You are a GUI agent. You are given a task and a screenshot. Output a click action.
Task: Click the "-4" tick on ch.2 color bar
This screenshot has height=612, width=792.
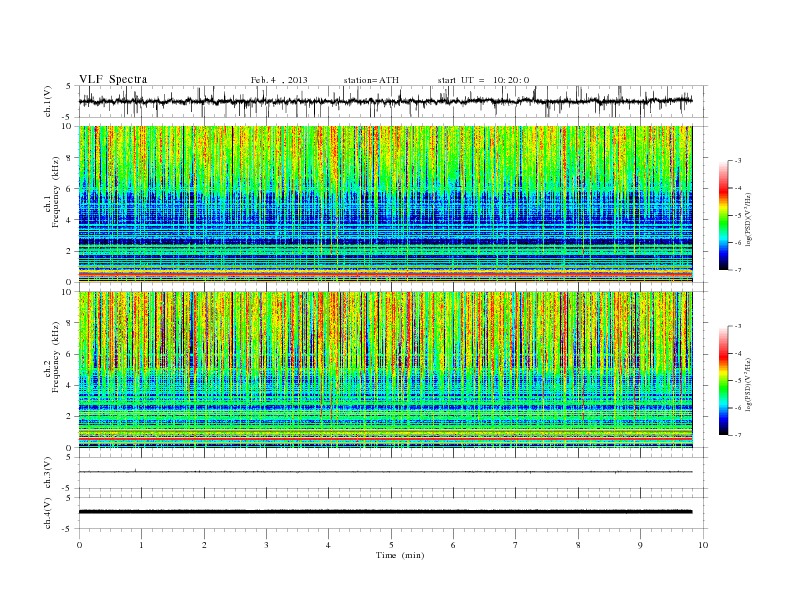[738, 353]
